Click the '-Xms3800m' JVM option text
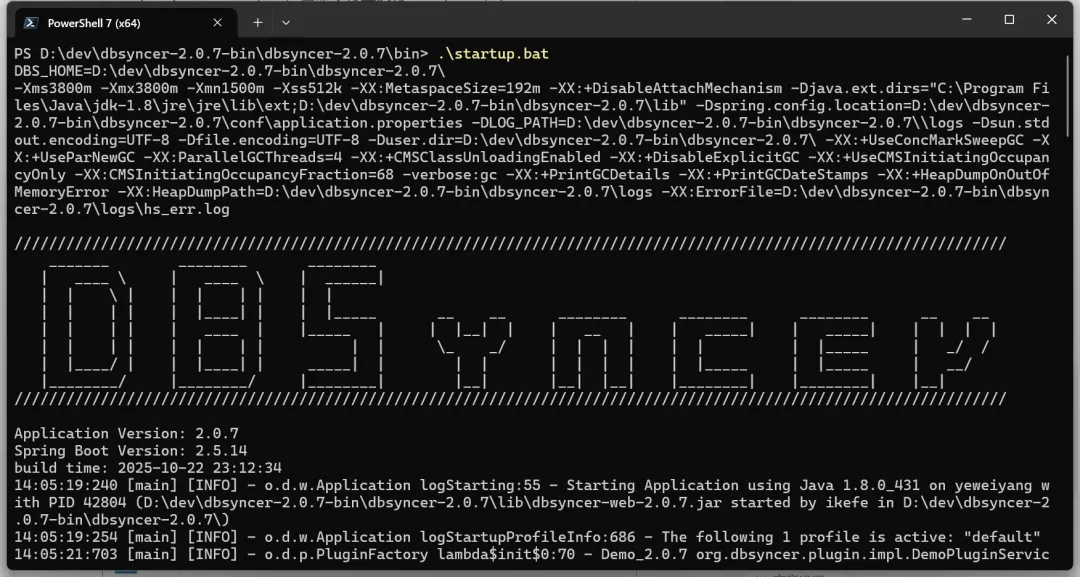Viewport: 1080px width, 577px height. coord(53,88)
